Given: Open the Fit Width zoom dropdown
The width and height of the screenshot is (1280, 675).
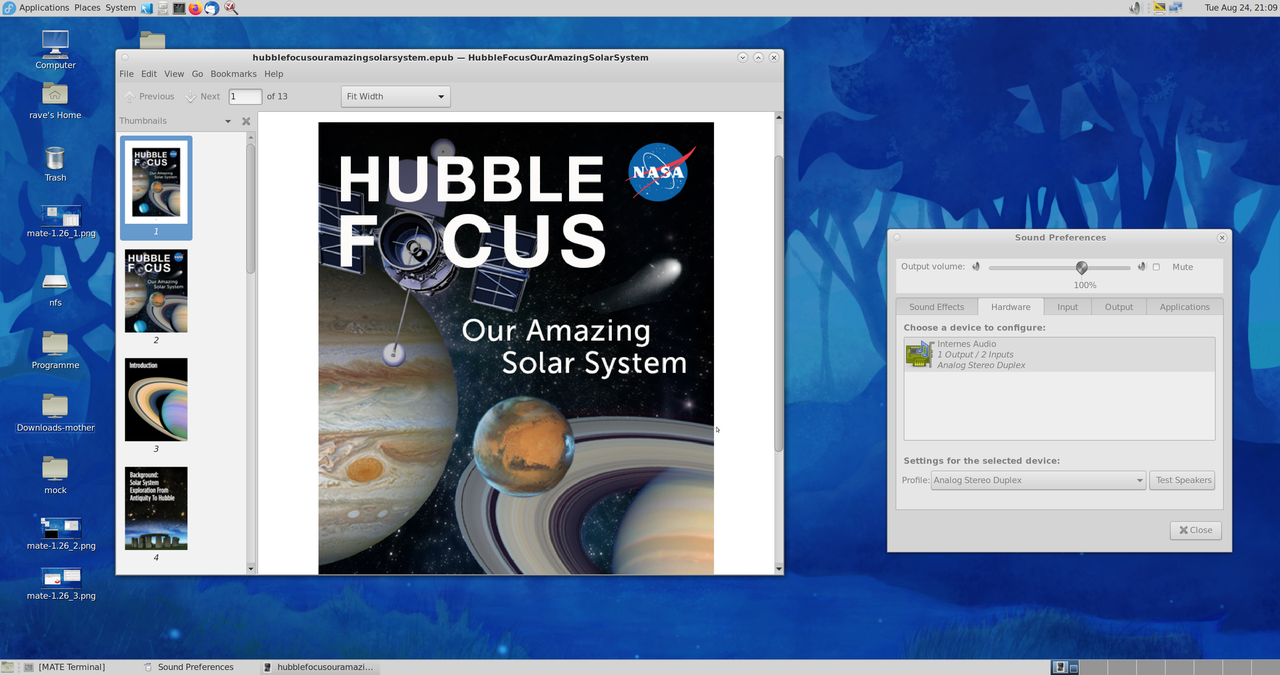Looking at the screenshot, I should 395,96.
